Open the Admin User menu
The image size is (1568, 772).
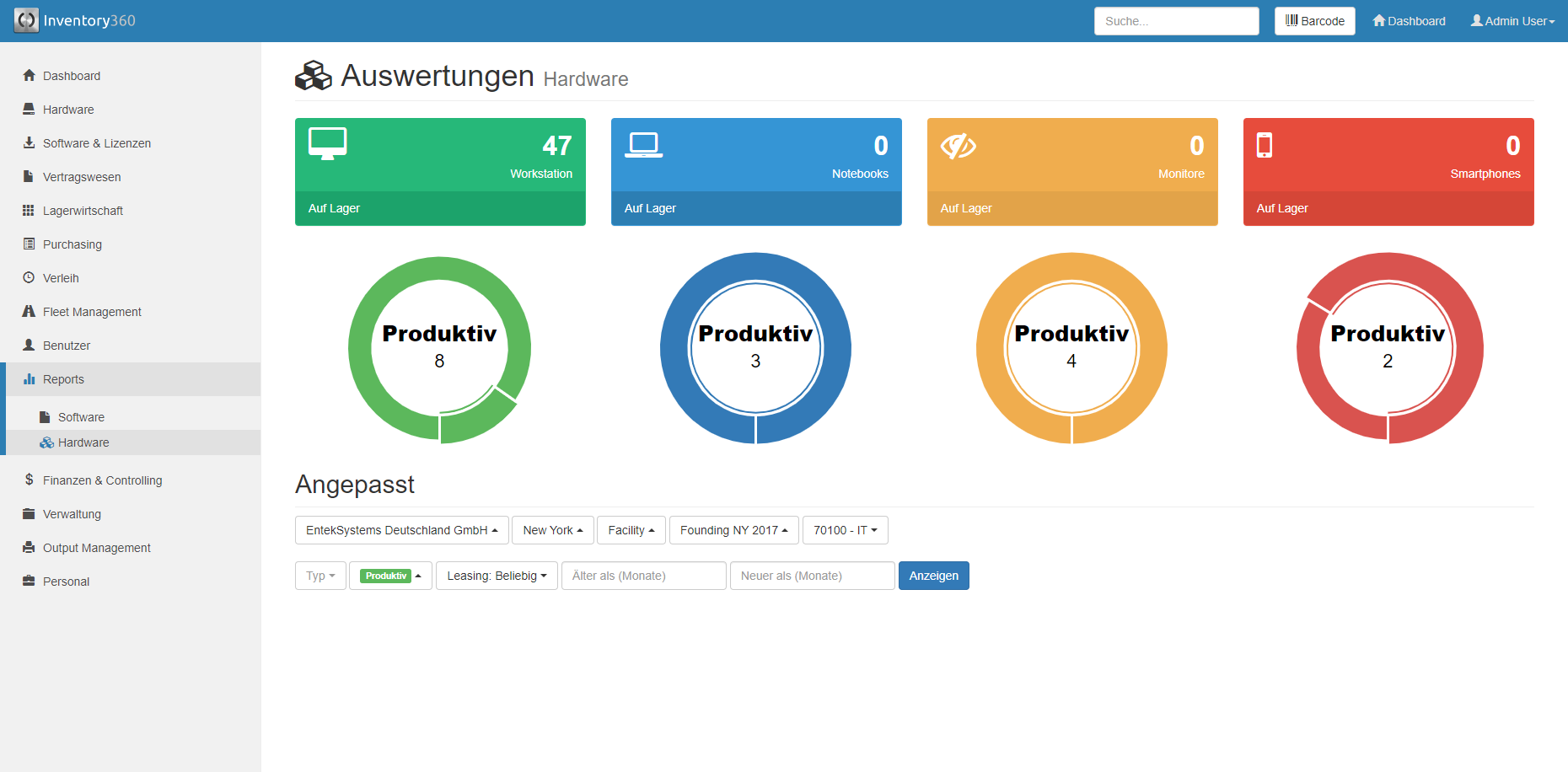click(x=1512, y=21)
